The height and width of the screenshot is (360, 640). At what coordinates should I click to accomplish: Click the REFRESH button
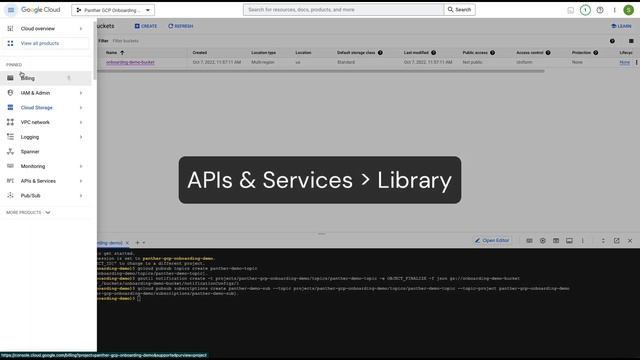pos(181,26)
